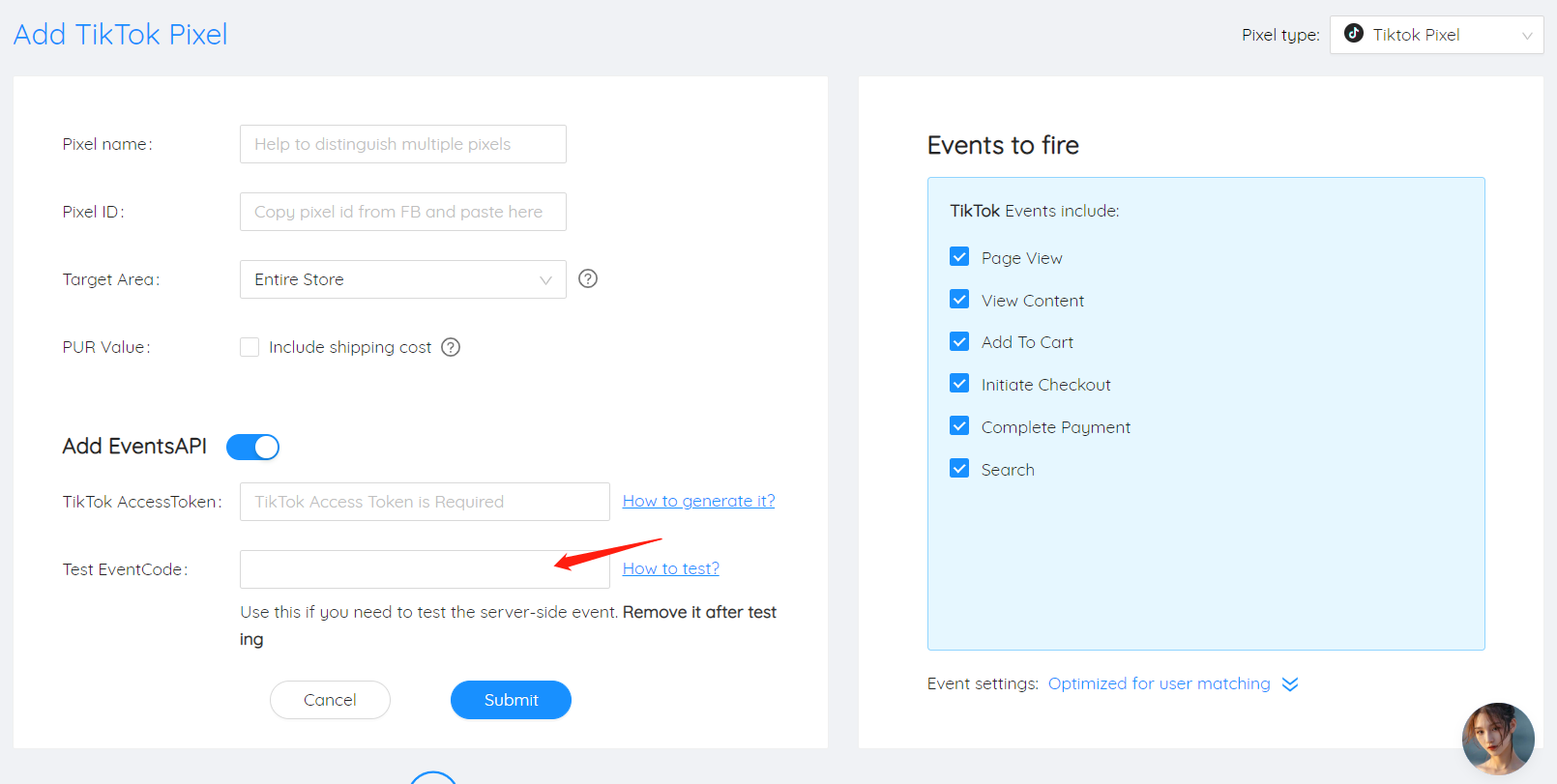Click the TikTok logo icon in Pixel type
The height and width of the screenshot is (784, 1557).
pos(1354,34)
